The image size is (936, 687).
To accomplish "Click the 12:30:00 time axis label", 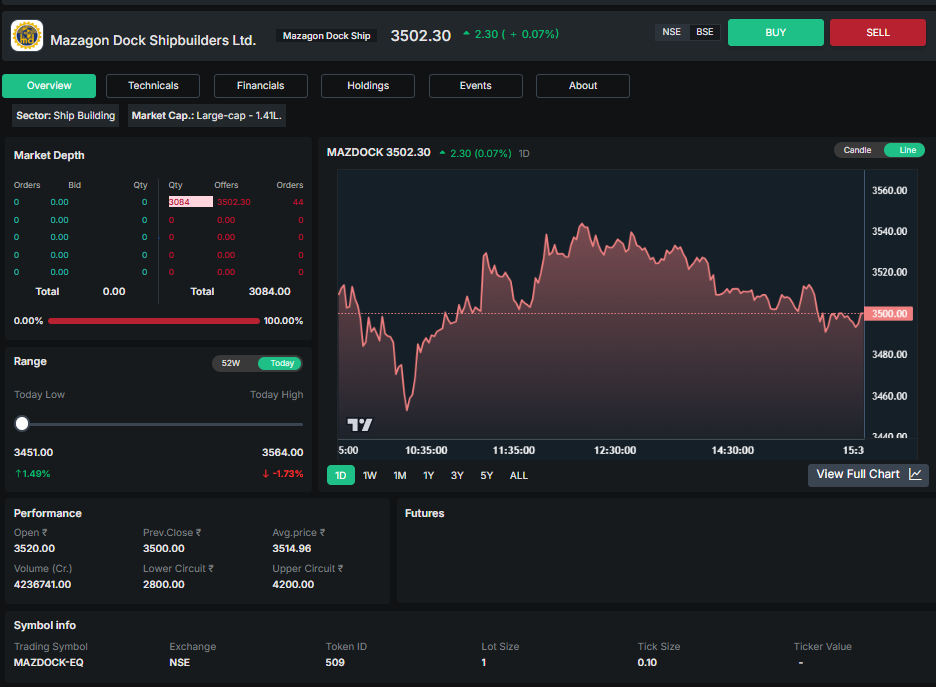I will [x=614, y=450].
